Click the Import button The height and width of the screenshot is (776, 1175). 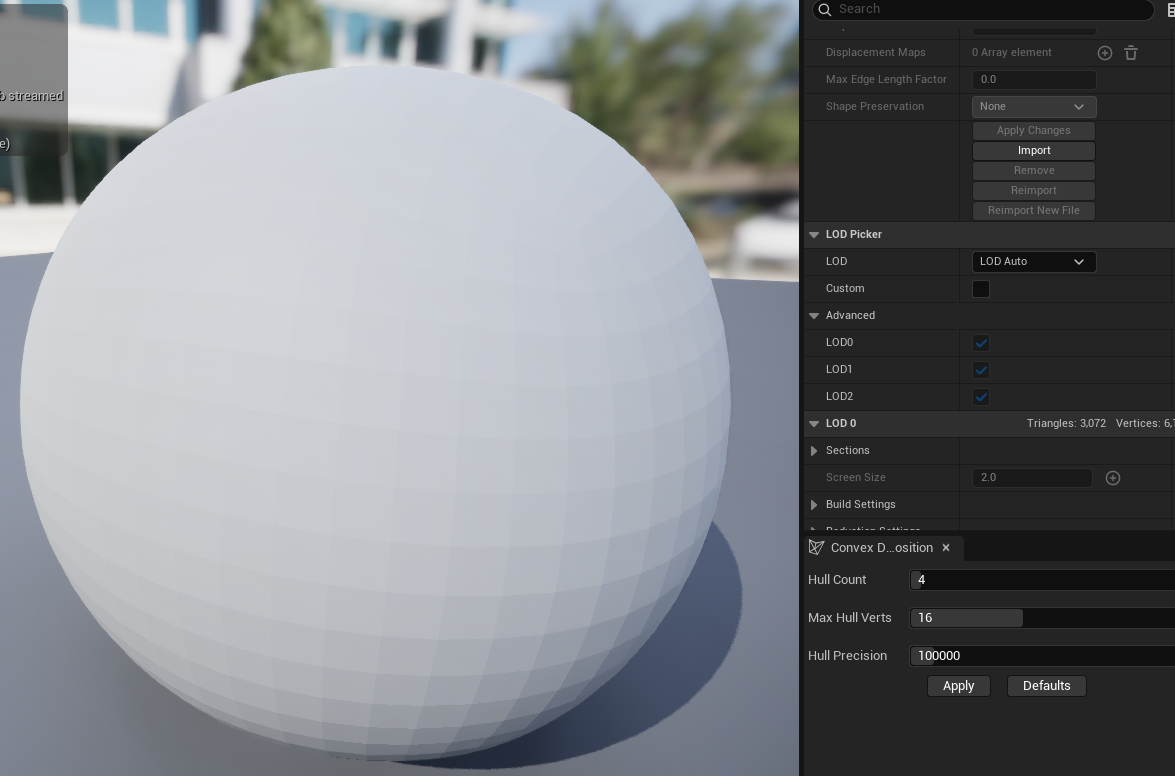(1033, 151)
